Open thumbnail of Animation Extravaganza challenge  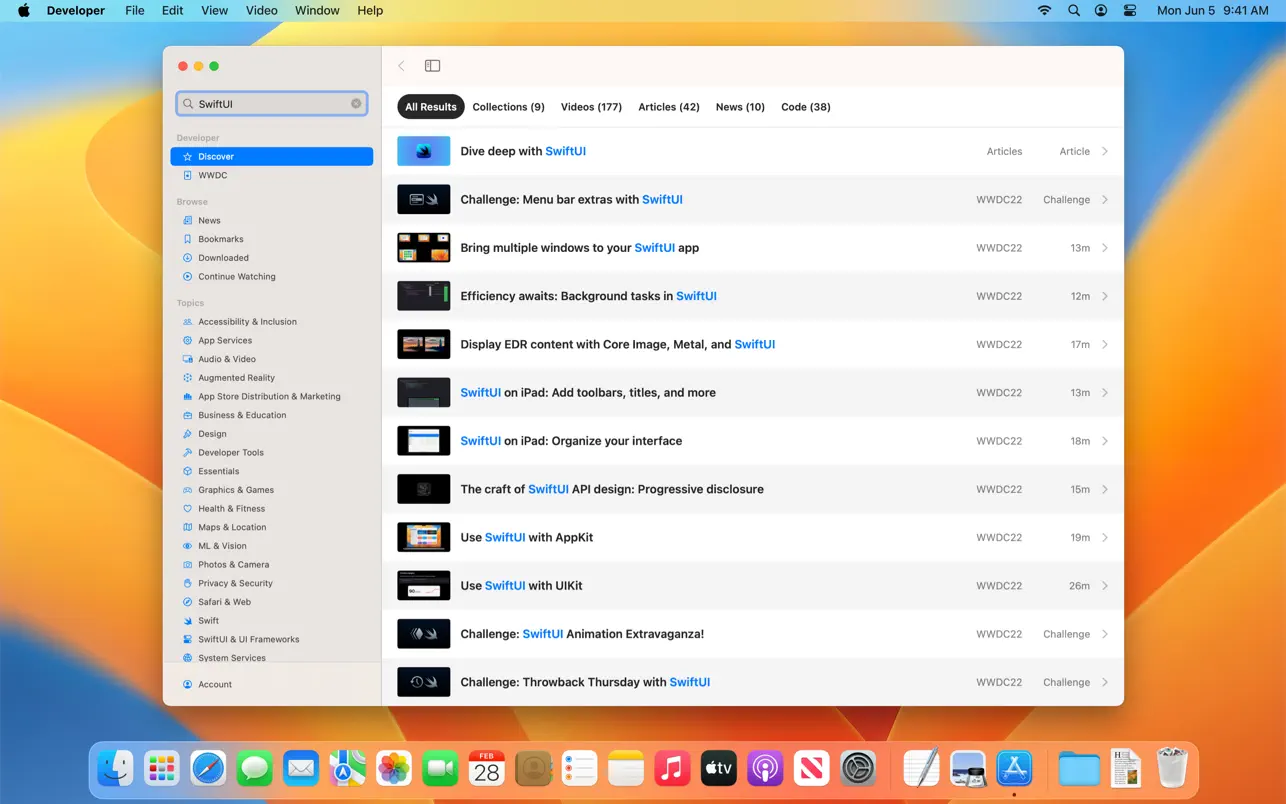tap(424, 634)
